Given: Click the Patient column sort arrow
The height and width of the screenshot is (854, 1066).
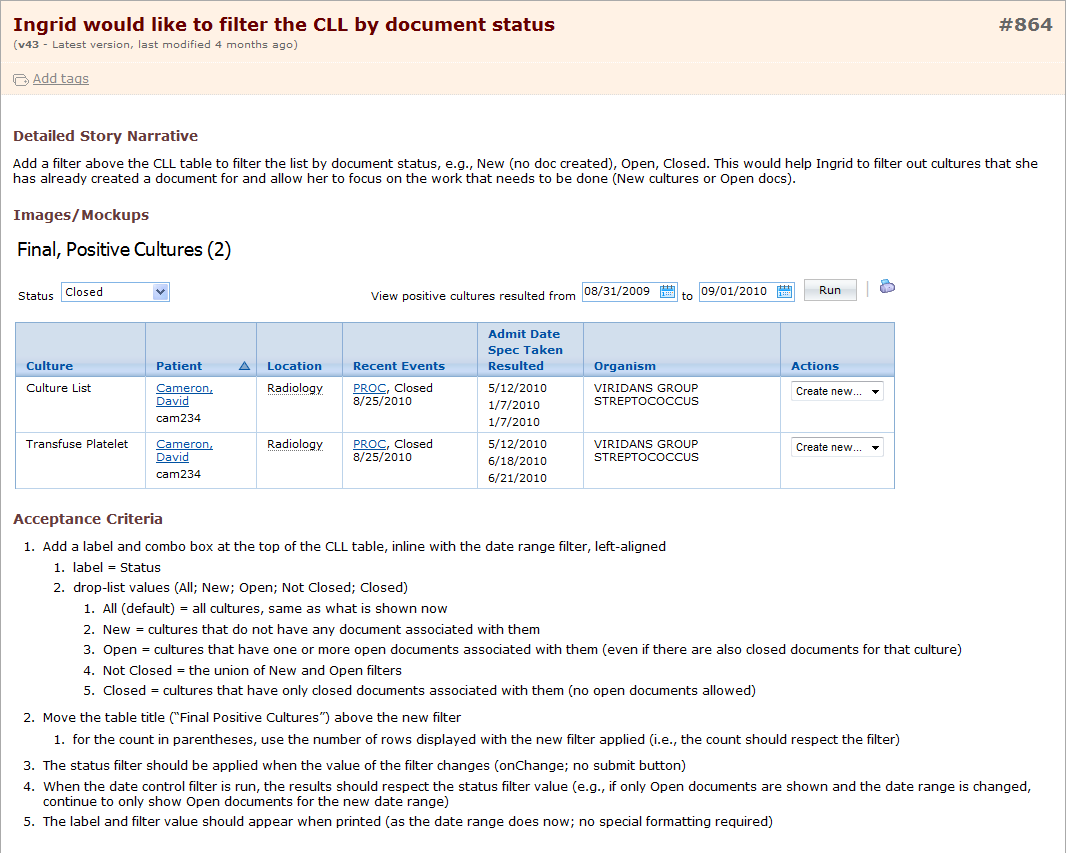Looking at the screenshot, I should (x=244, y=366).
